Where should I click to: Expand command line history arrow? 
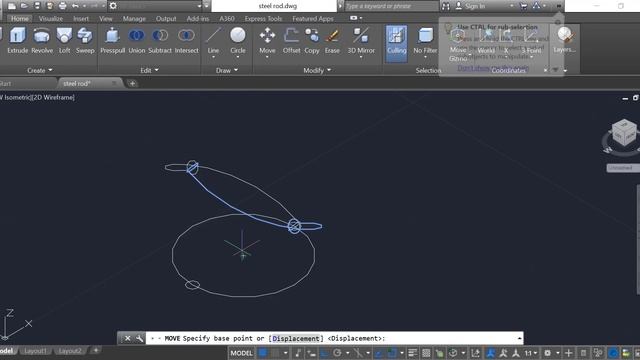(x=519, y=338)
